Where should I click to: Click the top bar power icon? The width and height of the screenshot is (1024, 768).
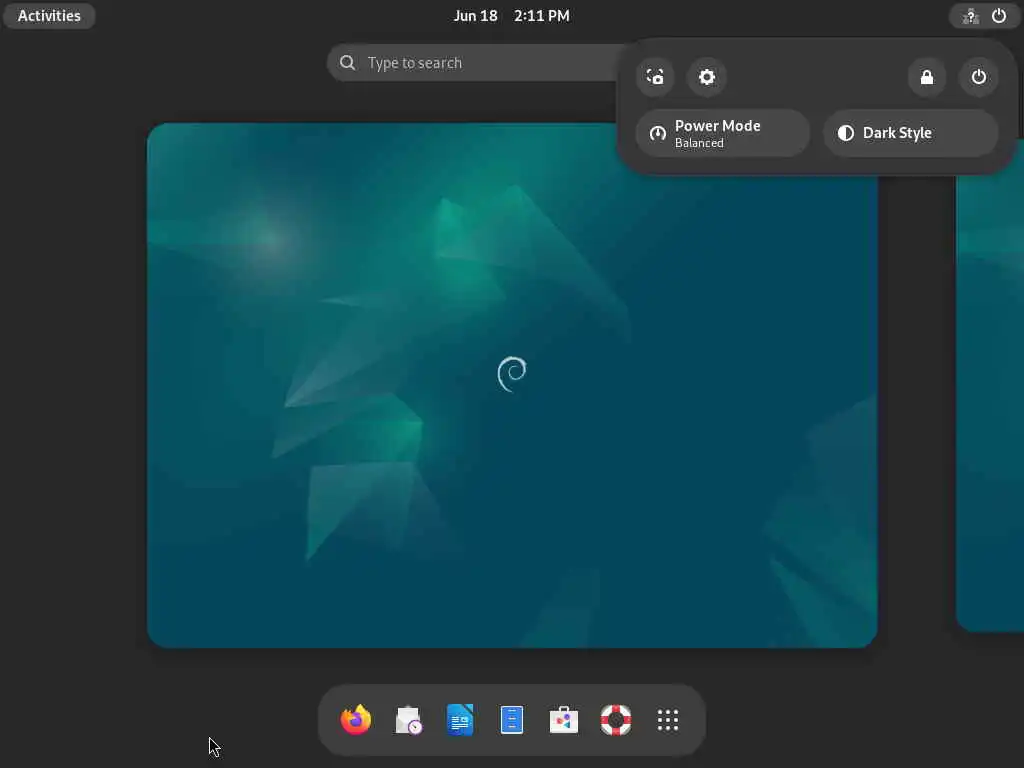coord(999,16)
